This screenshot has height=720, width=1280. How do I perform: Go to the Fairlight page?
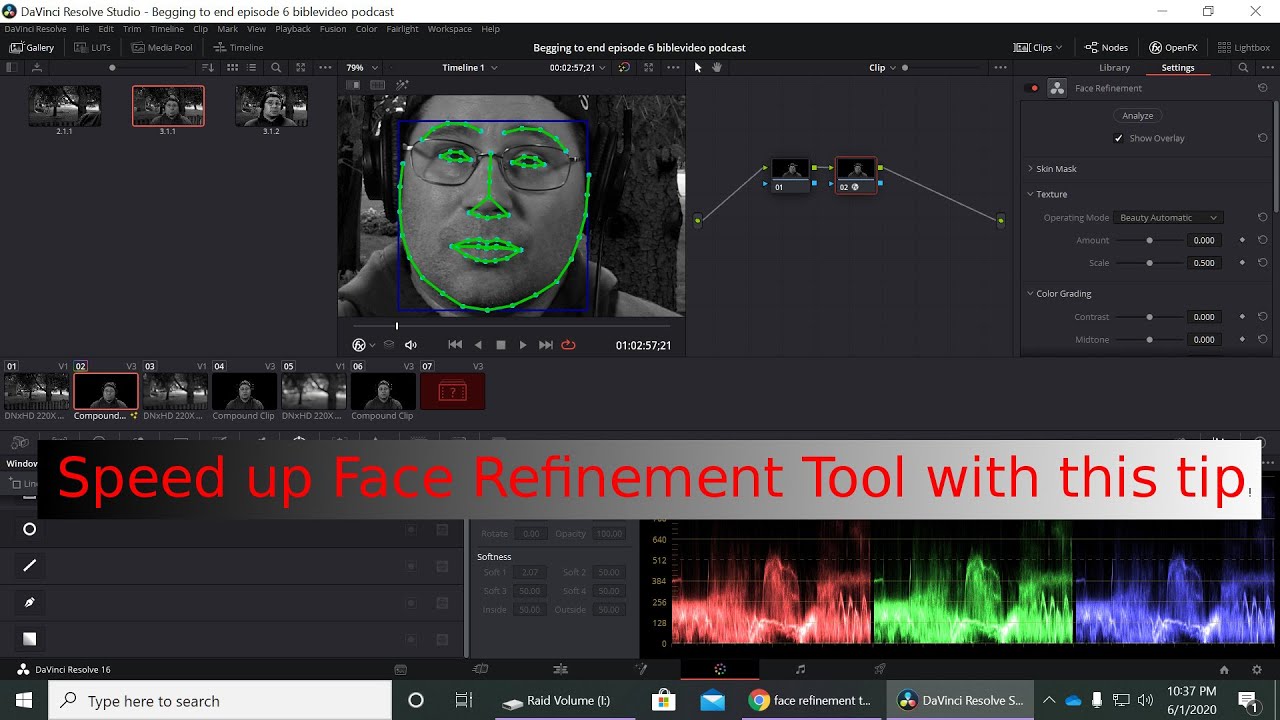[x=800, y=669]
